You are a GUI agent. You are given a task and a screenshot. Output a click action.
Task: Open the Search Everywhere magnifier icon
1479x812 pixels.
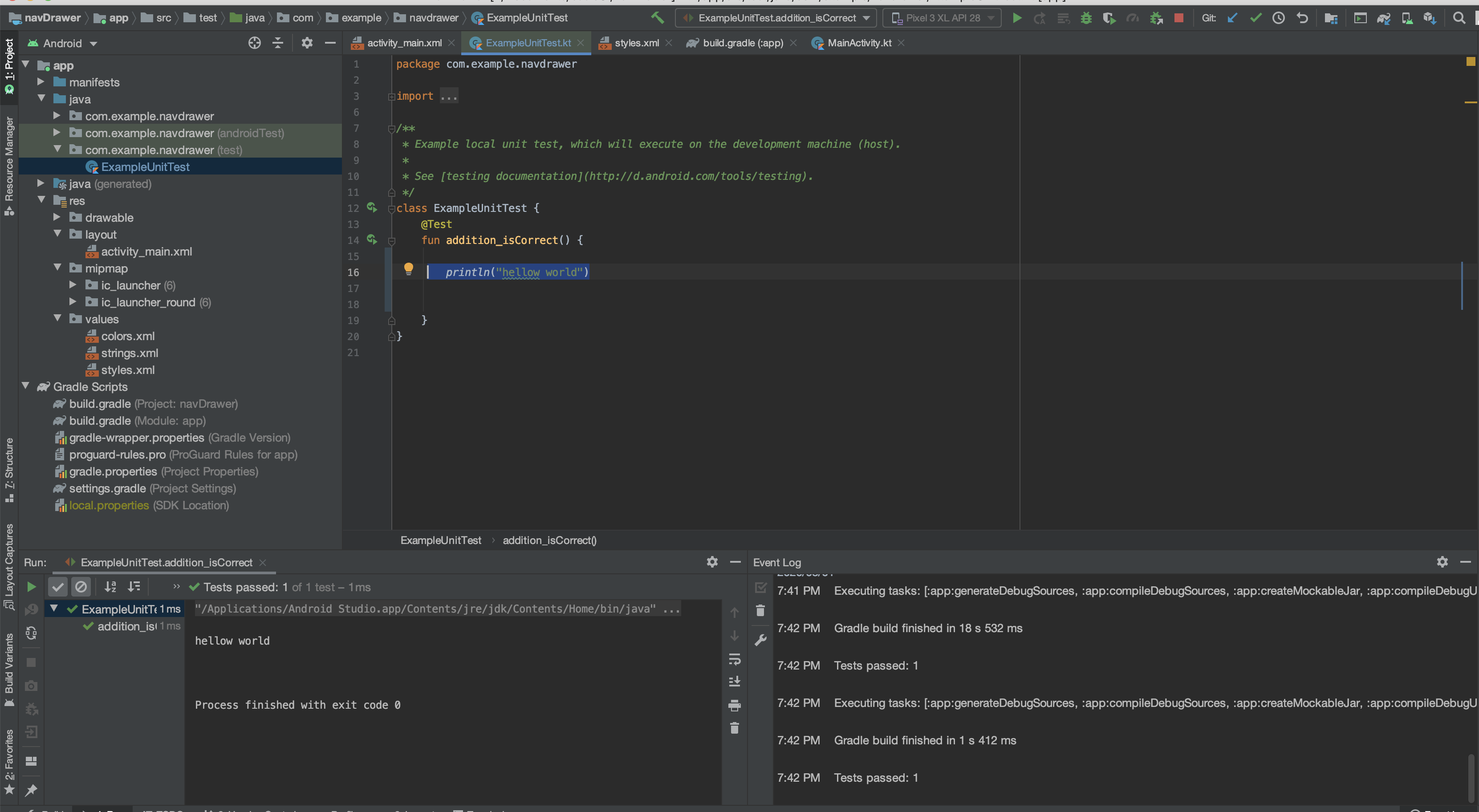[1459, 18]
